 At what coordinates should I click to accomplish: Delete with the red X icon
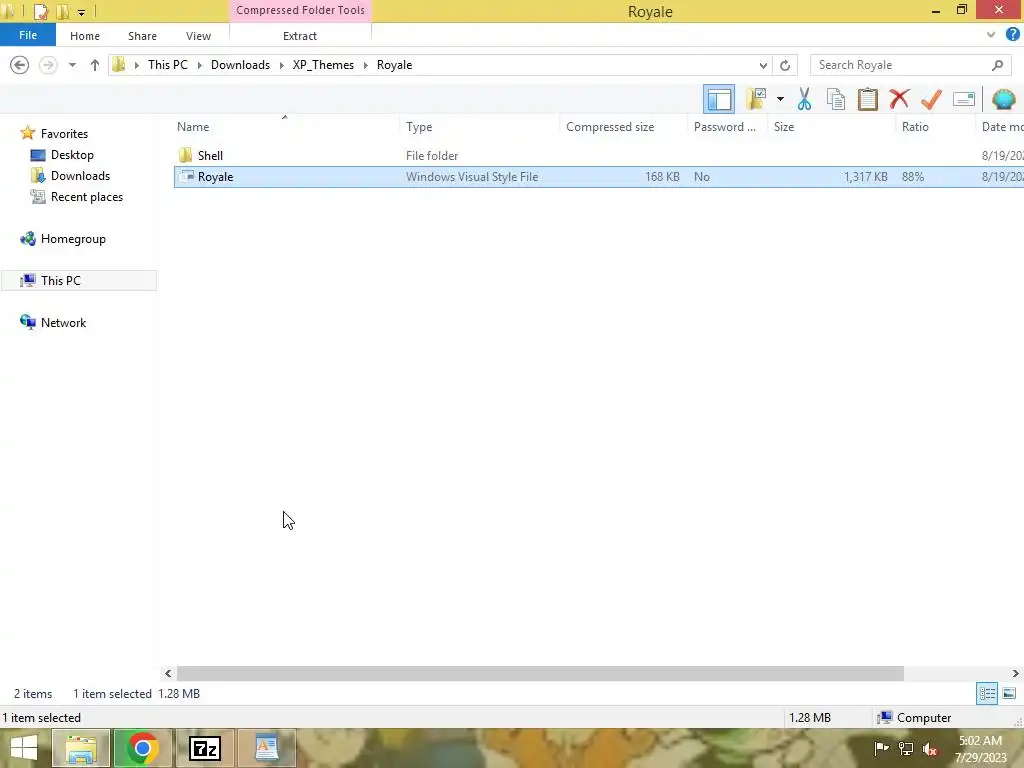[899, 99]
